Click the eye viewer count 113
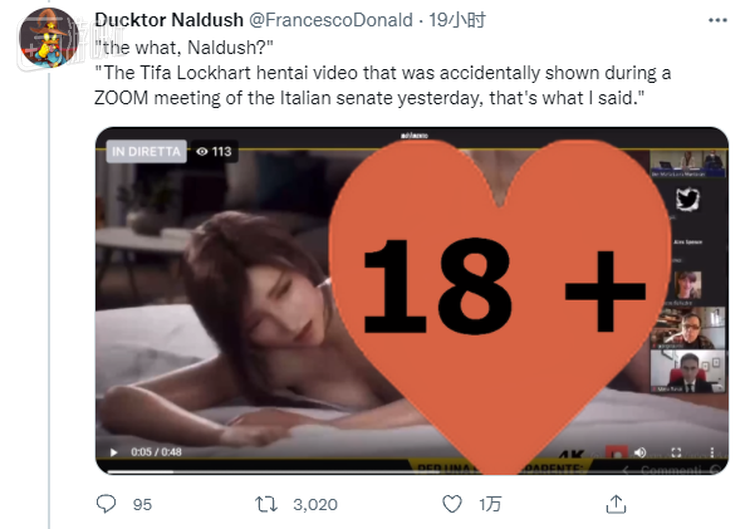 pyautogui.click(x=214, y=152)
